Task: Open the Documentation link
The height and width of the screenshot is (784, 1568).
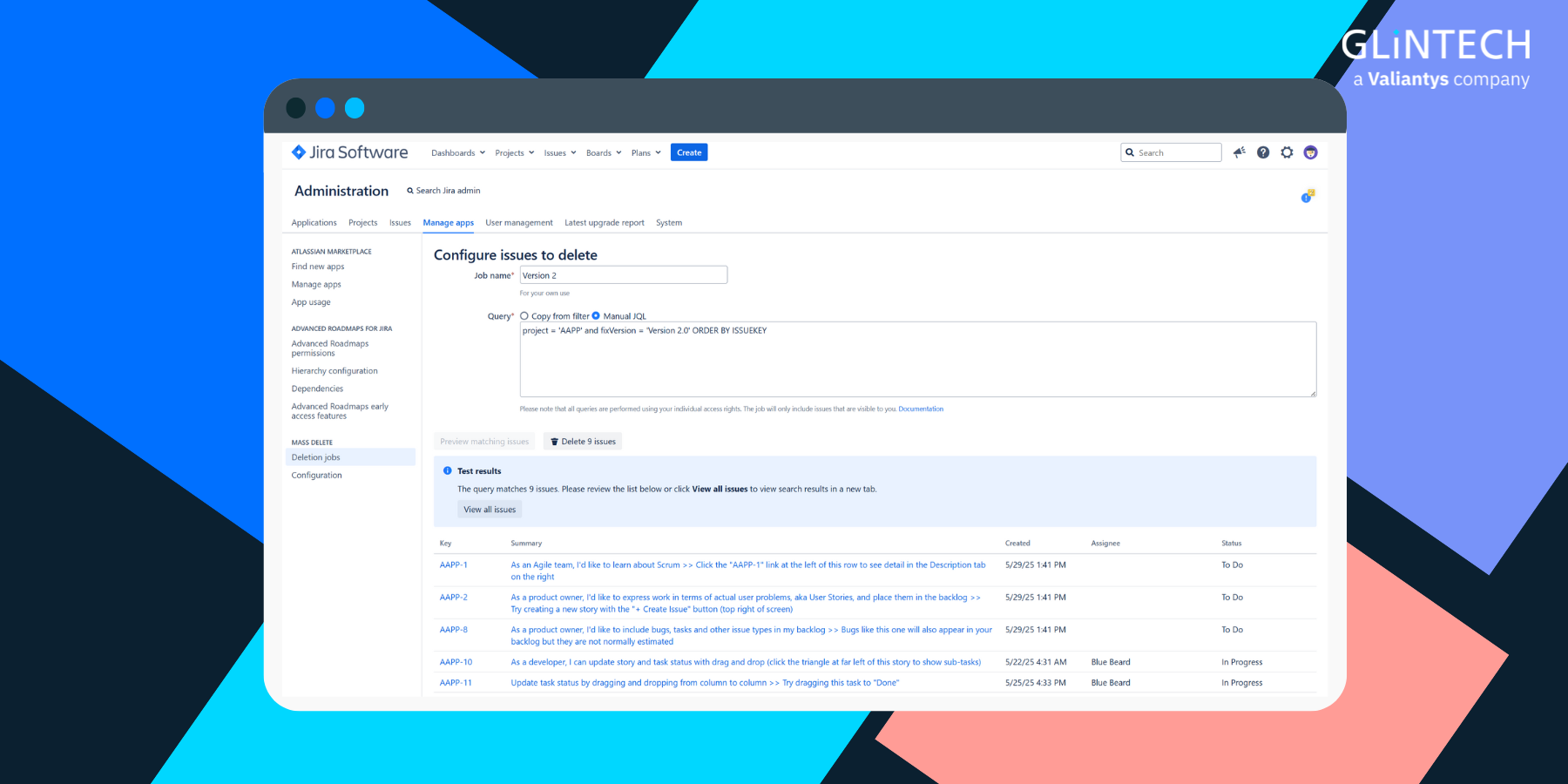Action: point(921,409)
